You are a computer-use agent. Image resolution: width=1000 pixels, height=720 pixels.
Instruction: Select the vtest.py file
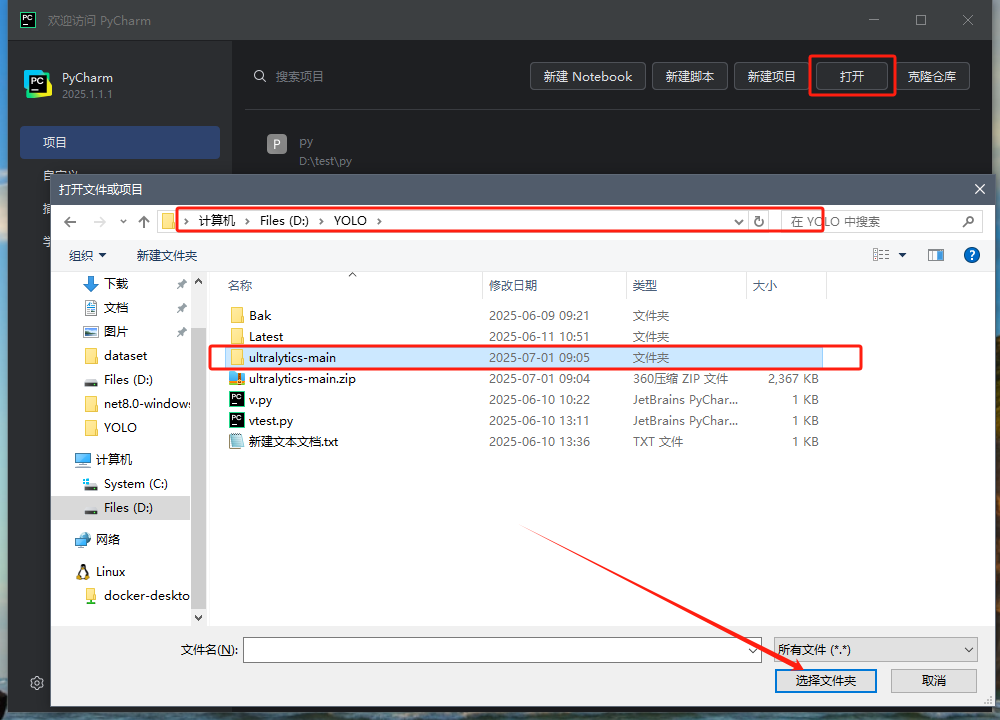click(x=270, y=421)
